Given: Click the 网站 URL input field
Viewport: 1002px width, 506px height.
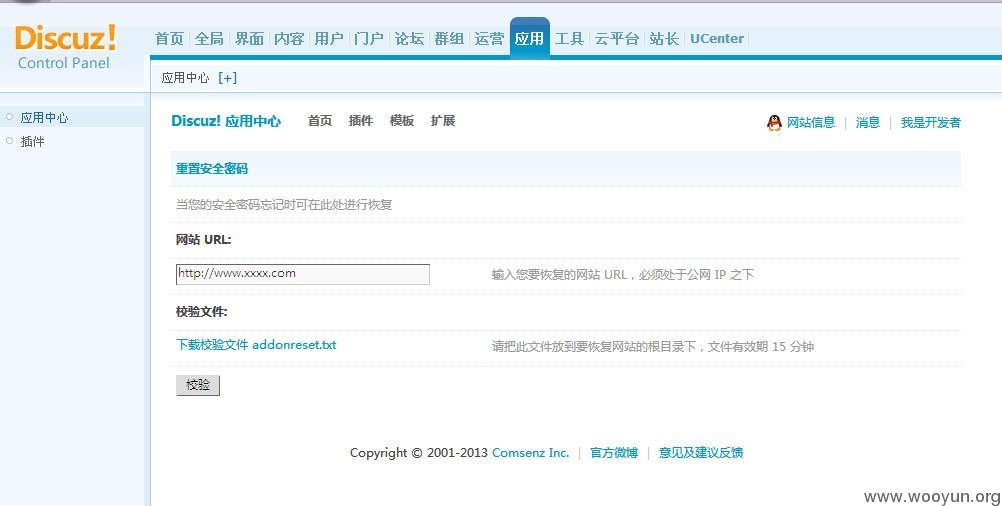Looking at the screenshot, I should coord(303,274).
